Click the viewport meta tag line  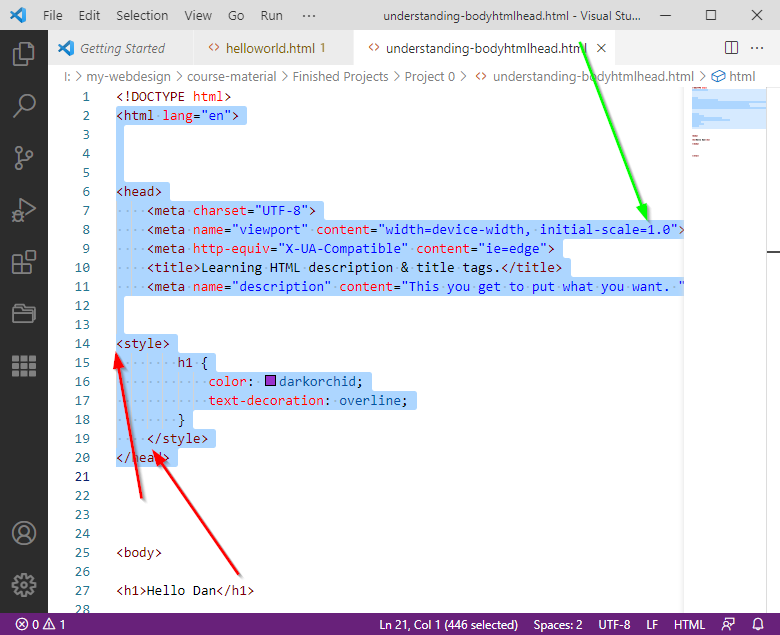[415, 229]
